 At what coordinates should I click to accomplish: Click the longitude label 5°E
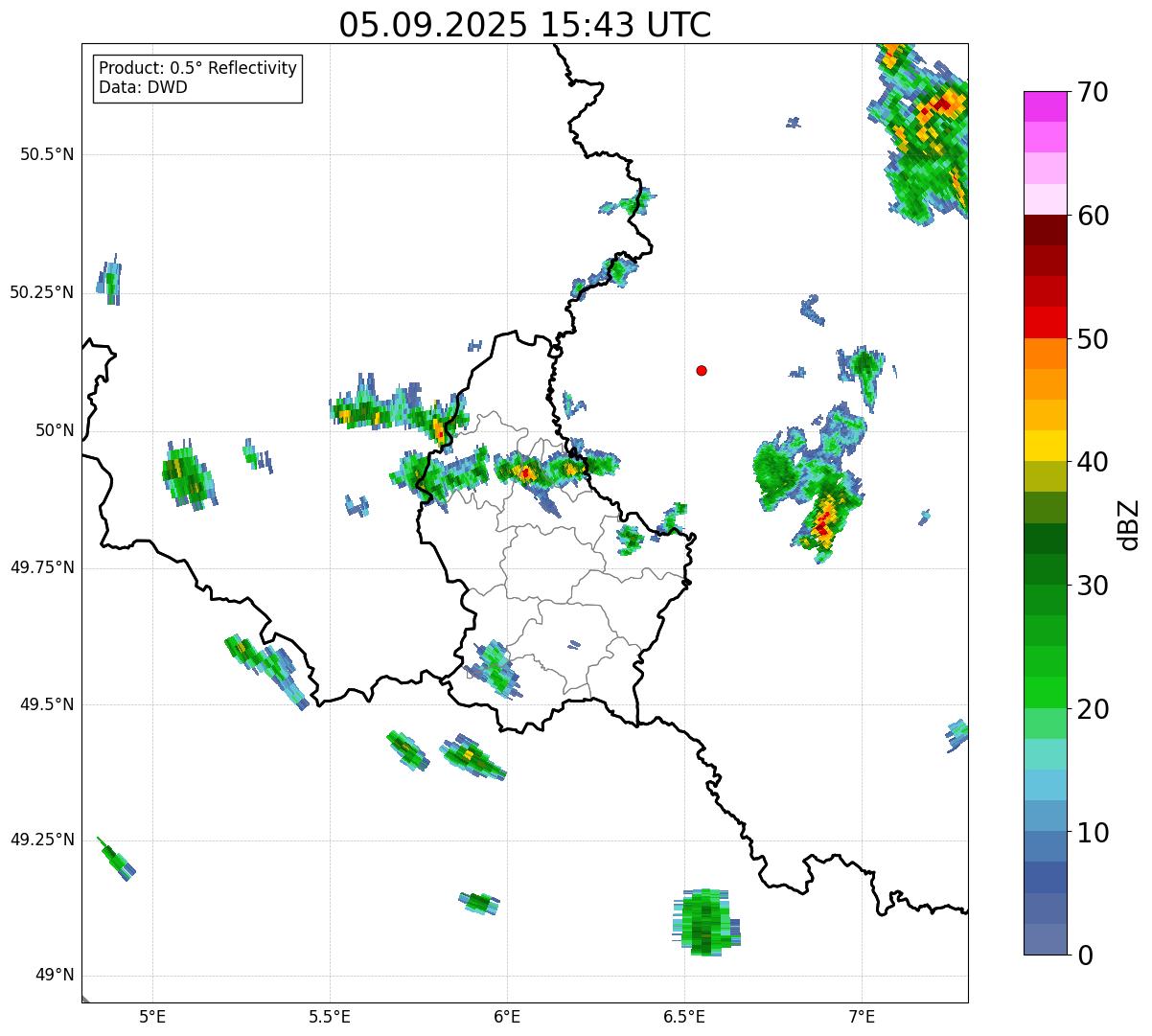coord(152,1017)
